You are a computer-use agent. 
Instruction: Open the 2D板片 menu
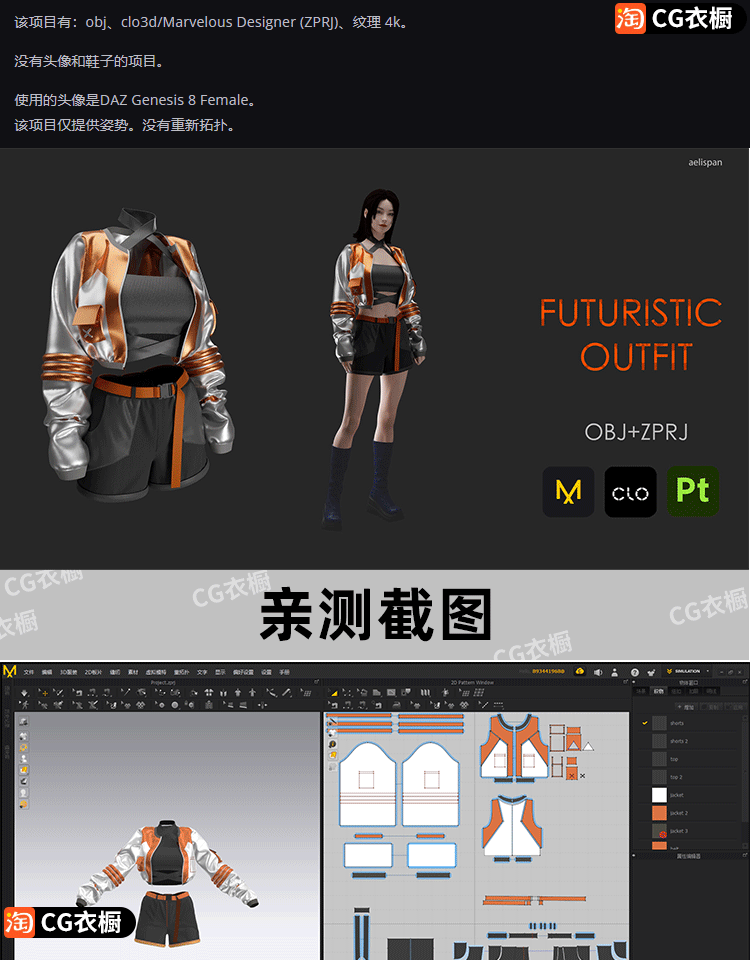coord(93,672)
